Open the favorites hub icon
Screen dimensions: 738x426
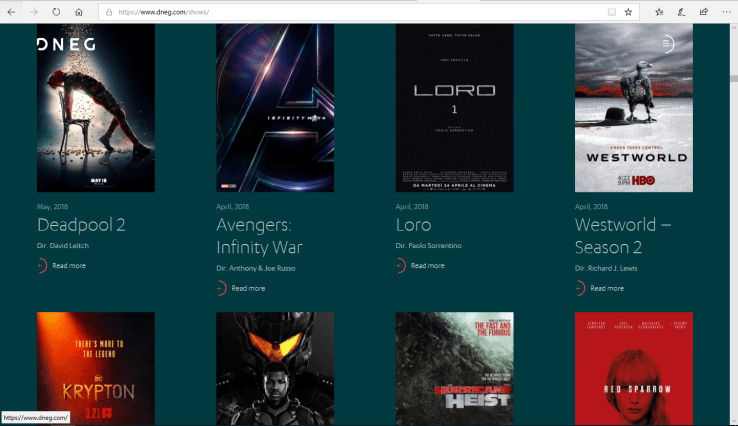coord(659,12)
